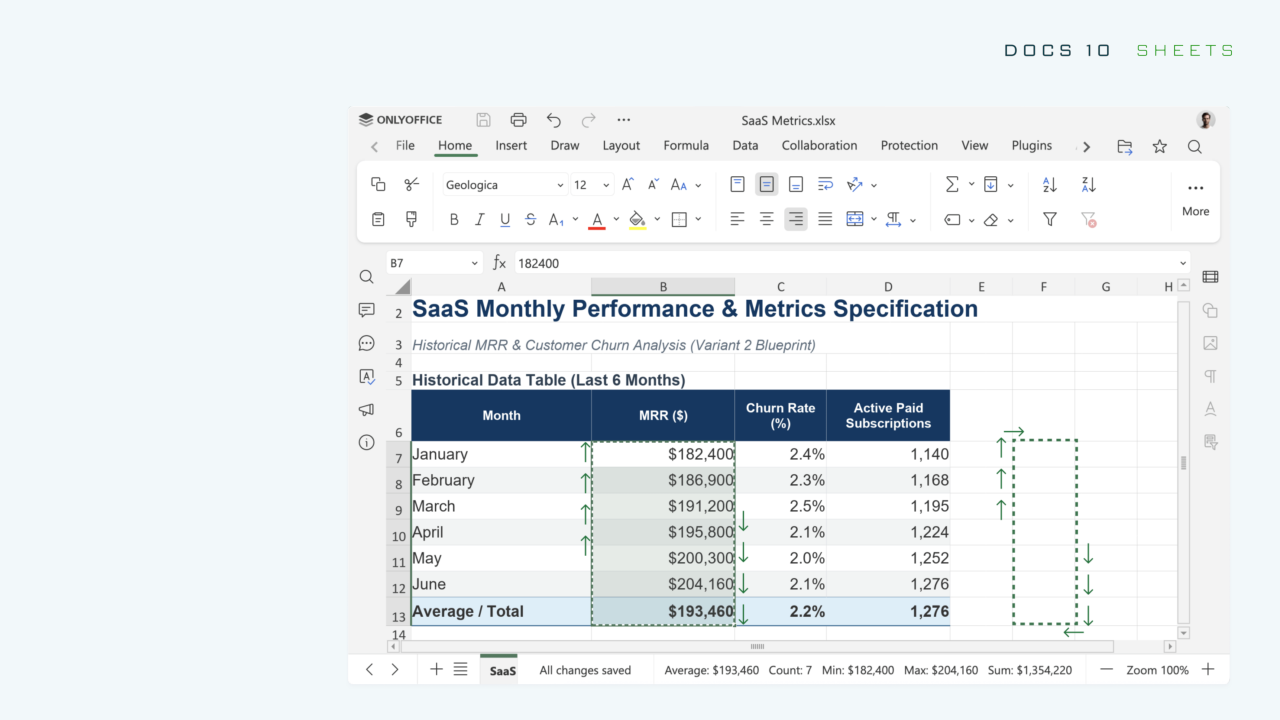Image resolution: width=1280 pixels, height=720 pixels.
Task: Increase font size with larger A icon
Action: (628, 184)
